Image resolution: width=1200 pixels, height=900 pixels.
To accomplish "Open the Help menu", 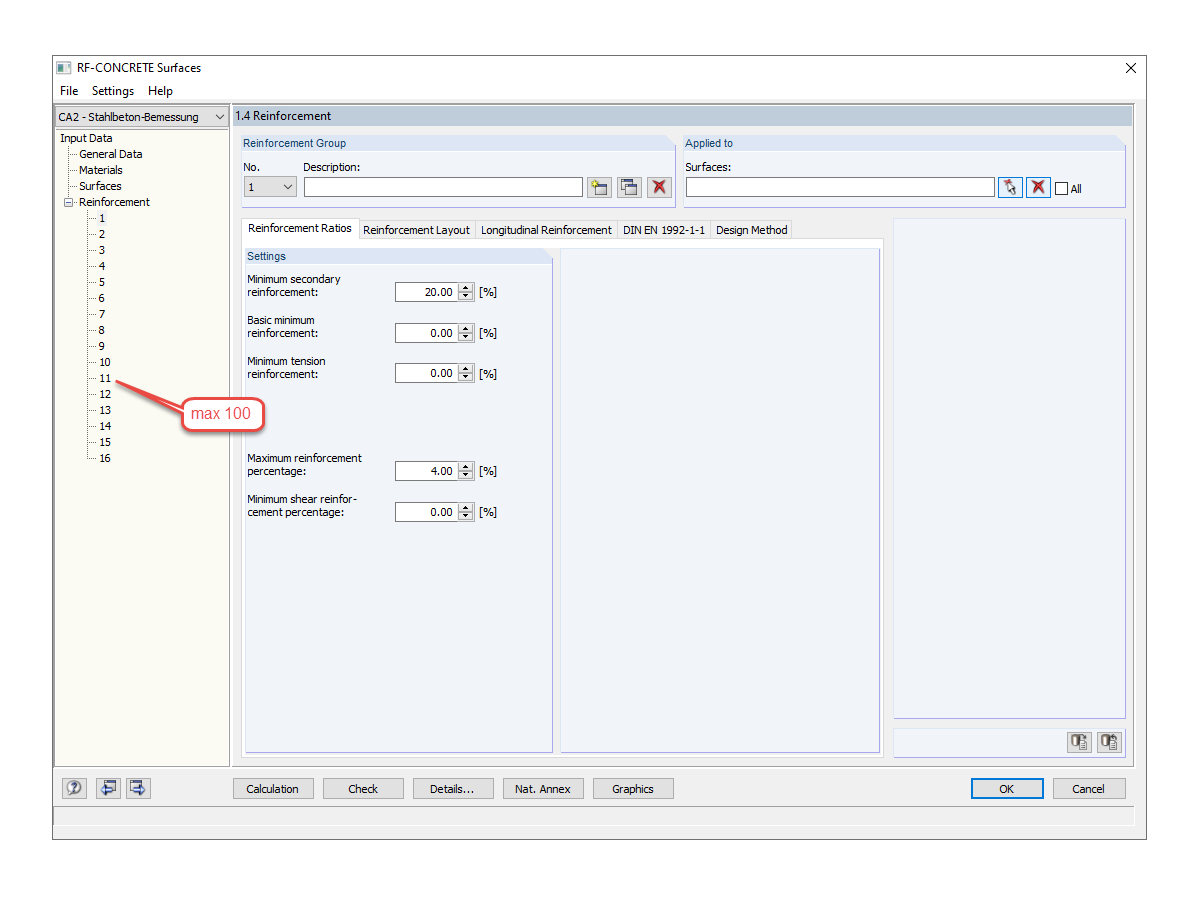I will click(160, 91).
